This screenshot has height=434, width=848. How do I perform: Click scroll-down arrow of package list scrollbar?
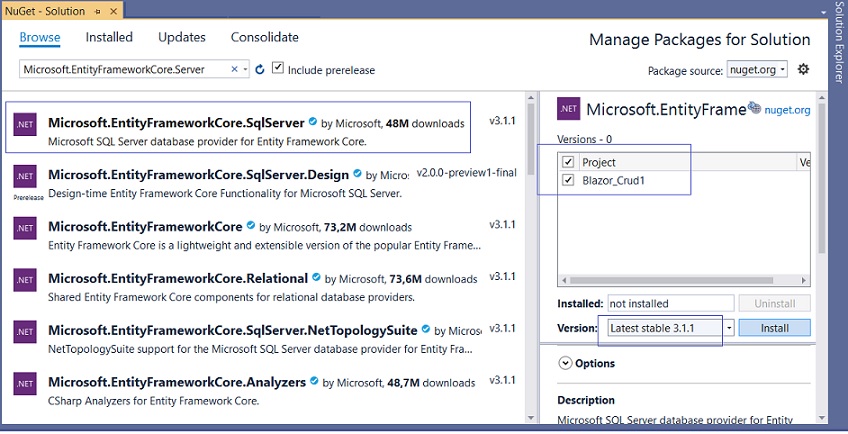click(531, 418)
